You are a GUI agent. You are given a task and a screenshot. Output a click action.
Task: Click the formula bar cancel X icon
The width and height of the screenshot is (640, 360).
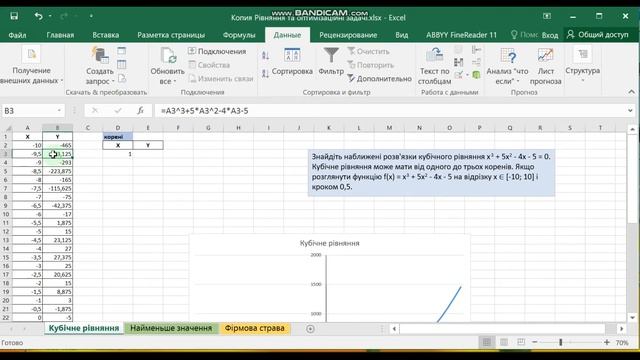pyautogui.click(x=95, y=111)
